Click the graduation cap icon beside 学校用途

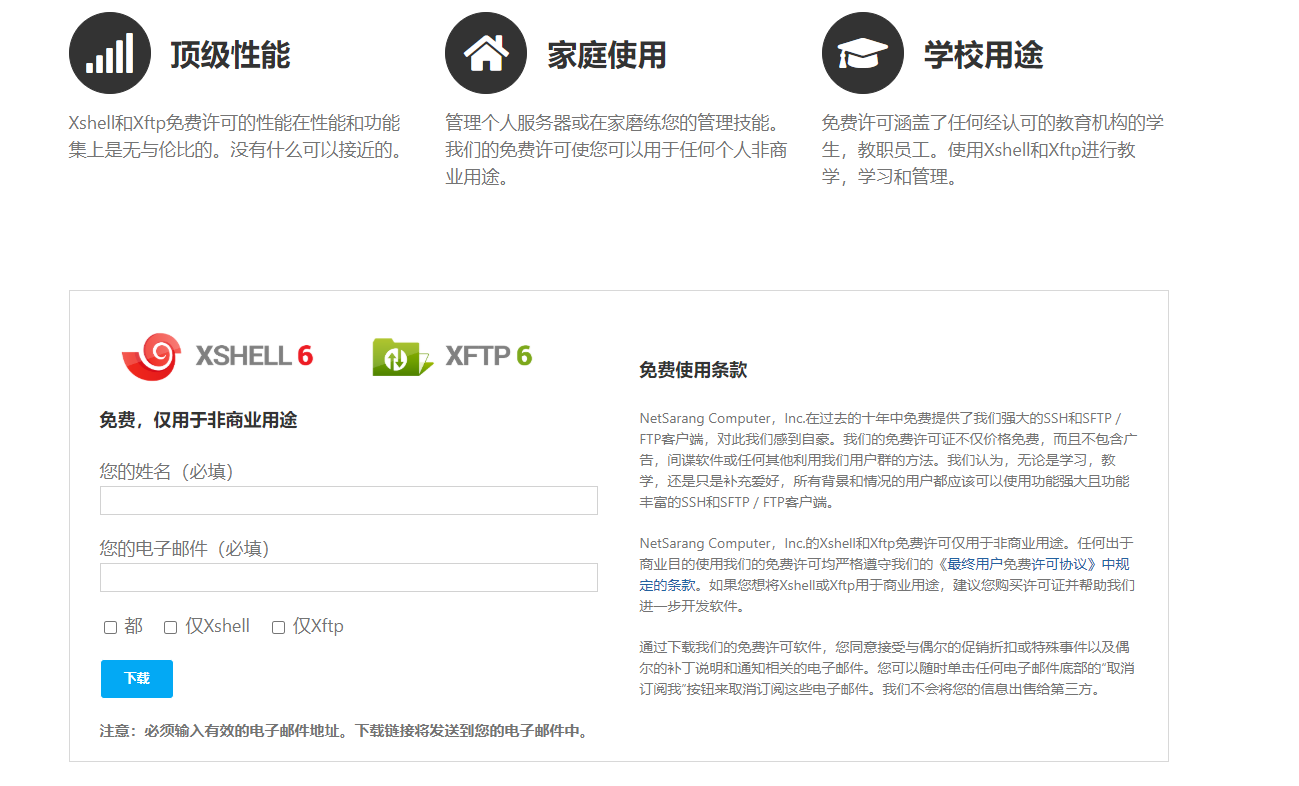[x=863, y=53]
